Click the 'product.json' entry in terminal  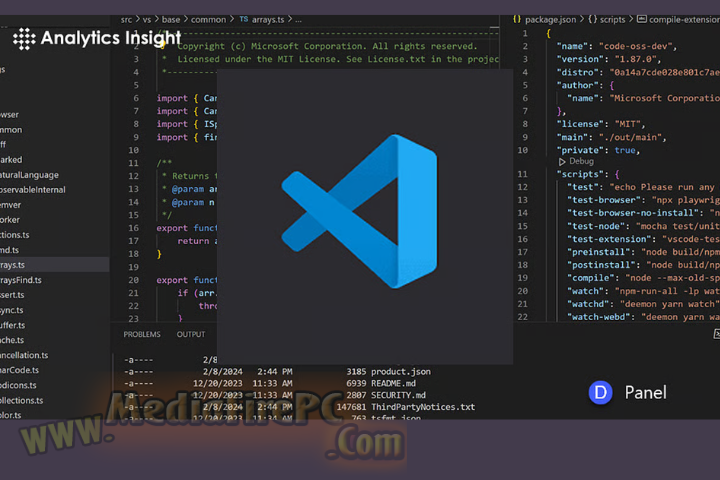coord(401,372)
